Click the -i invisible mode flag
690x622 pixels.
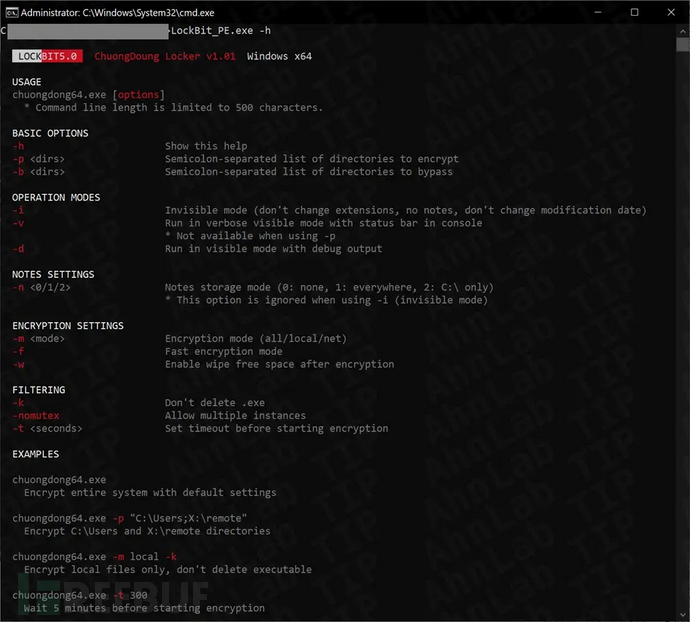[18, 210]
